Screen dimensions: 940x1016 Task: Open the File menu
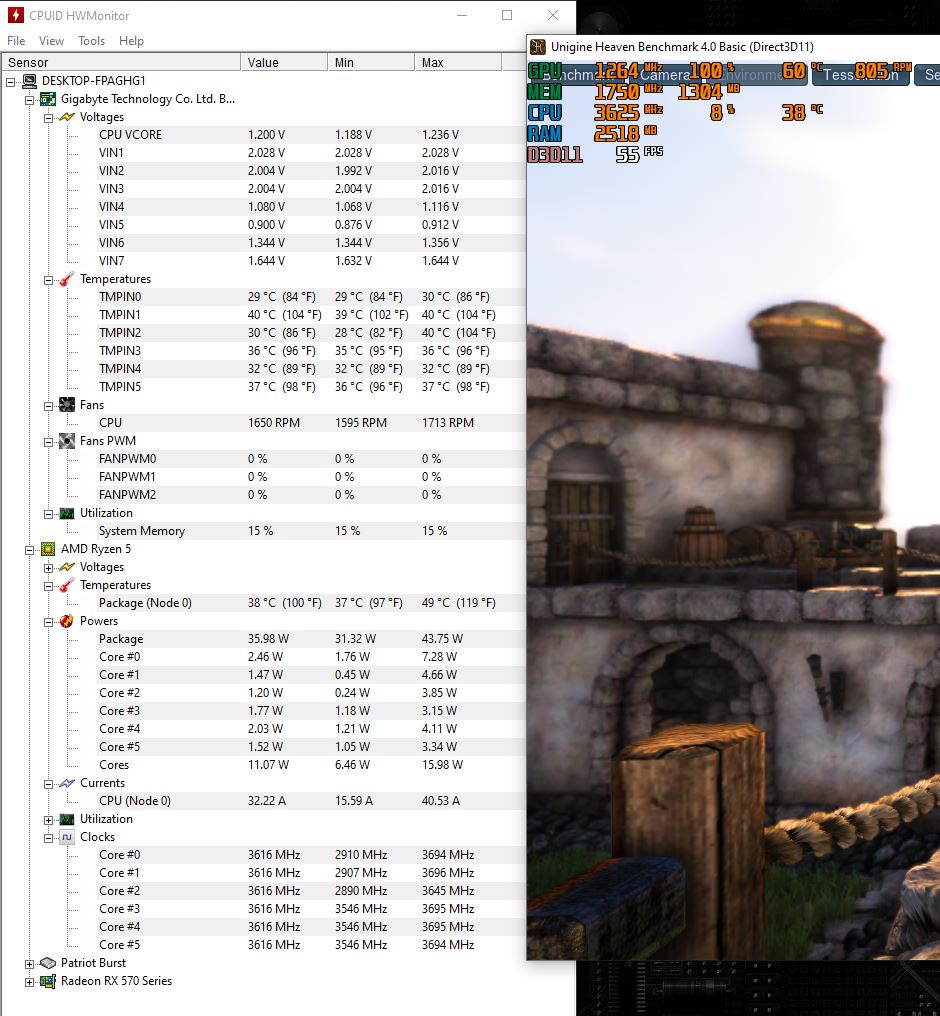16,41
